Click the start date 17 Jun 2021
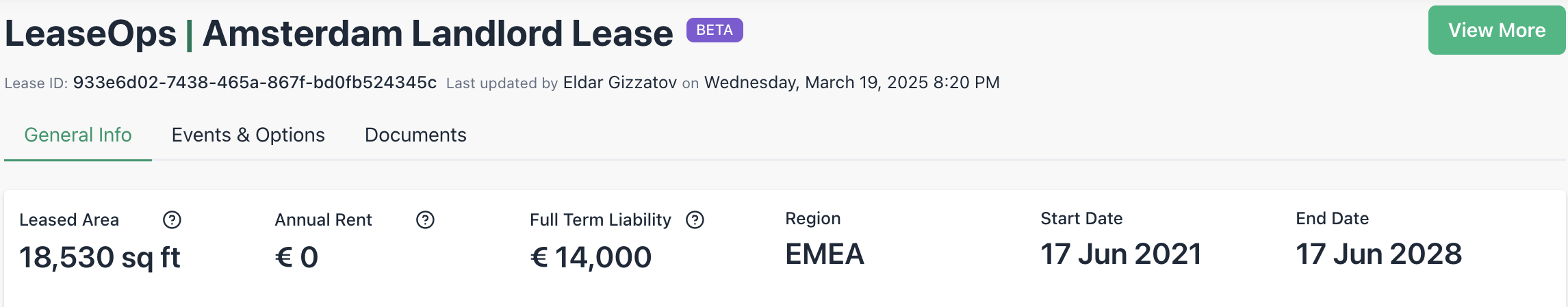The width and height of the screenshot is (1568, 307). coord(1121,254)
